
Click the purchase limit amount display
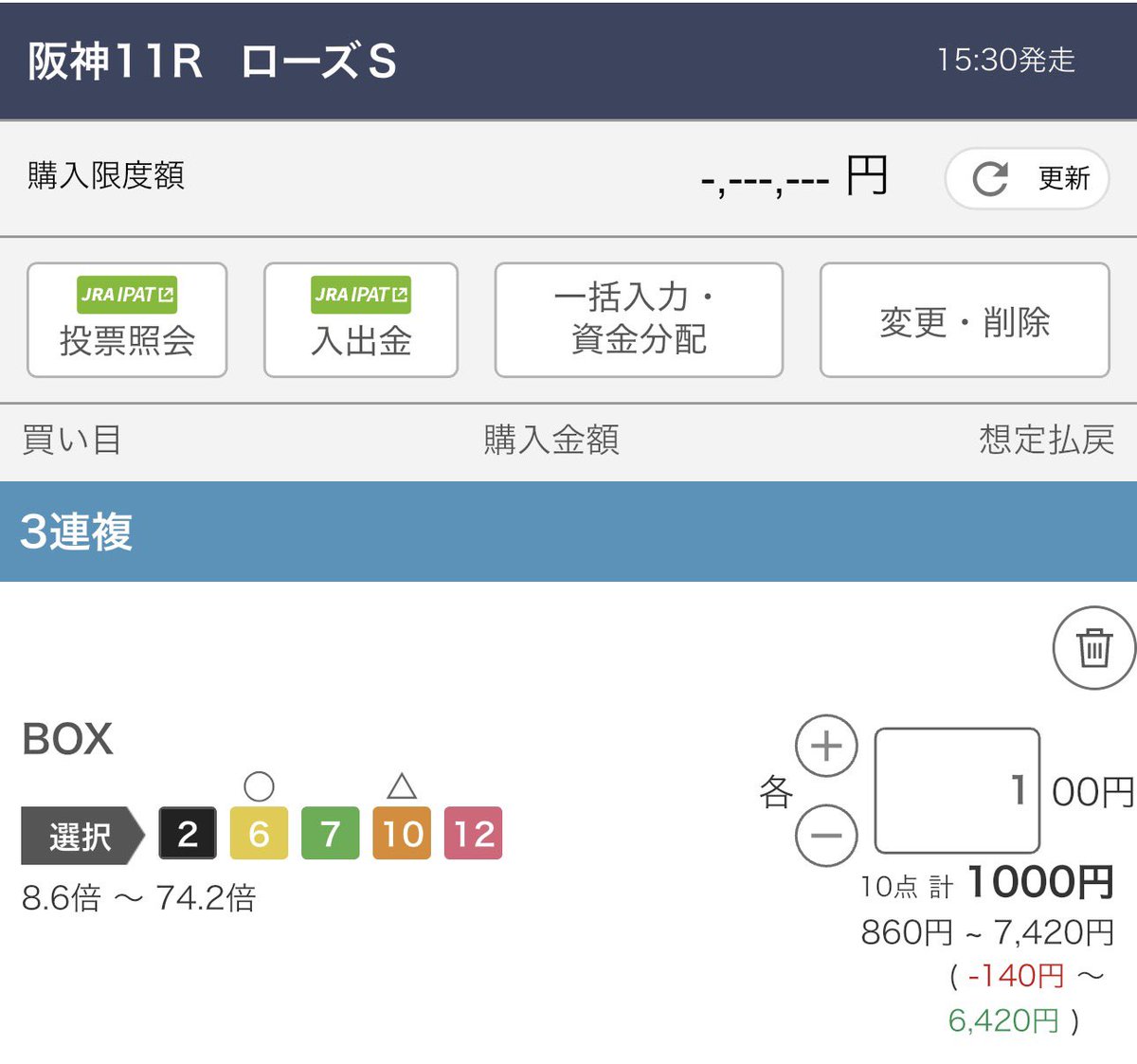[x=794, y=176]
